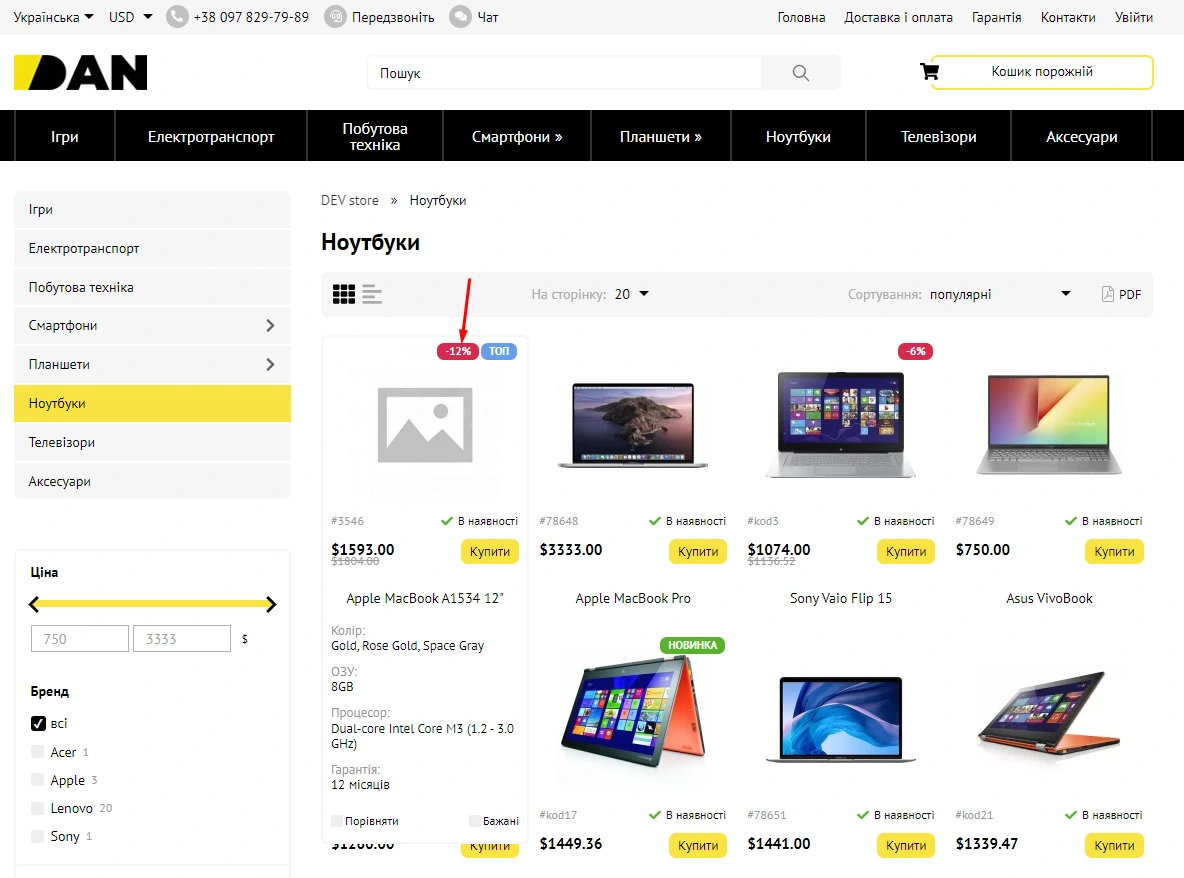Click the phone call icon
The image size is (1184, 878).
tap(177, 17)
